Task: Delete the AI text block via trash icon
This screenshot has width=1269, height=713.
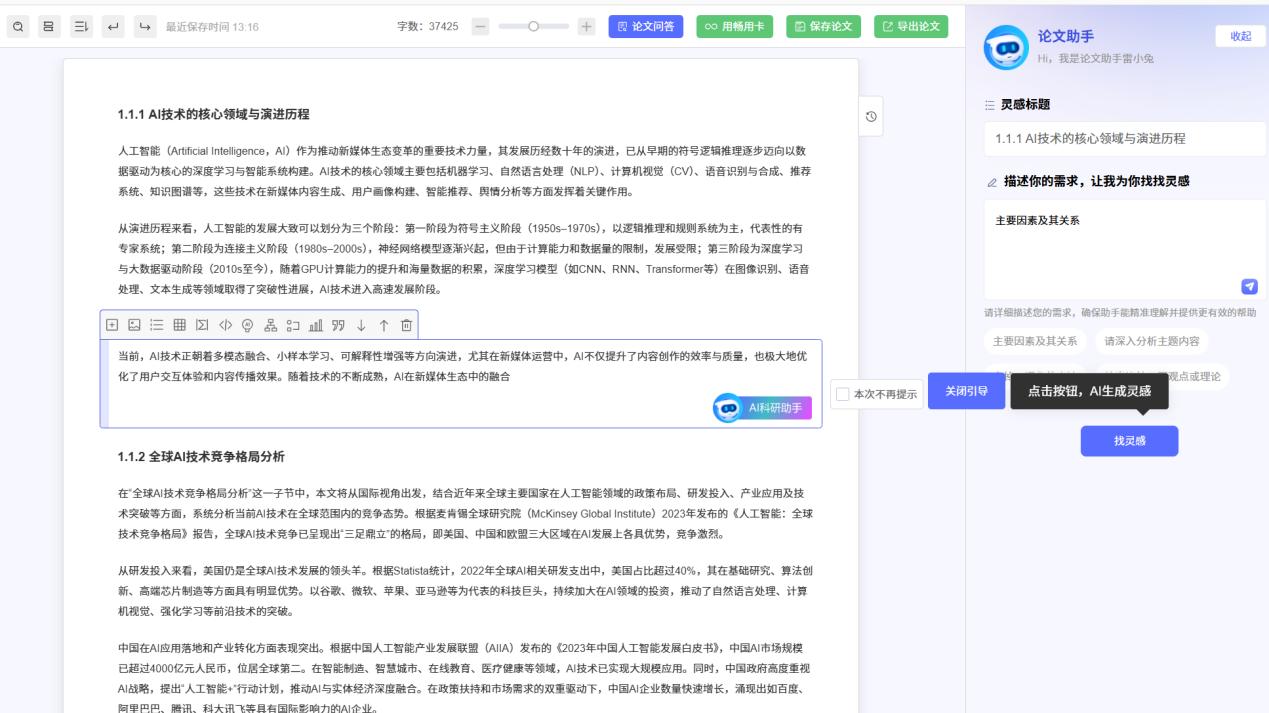Action: 407,327
